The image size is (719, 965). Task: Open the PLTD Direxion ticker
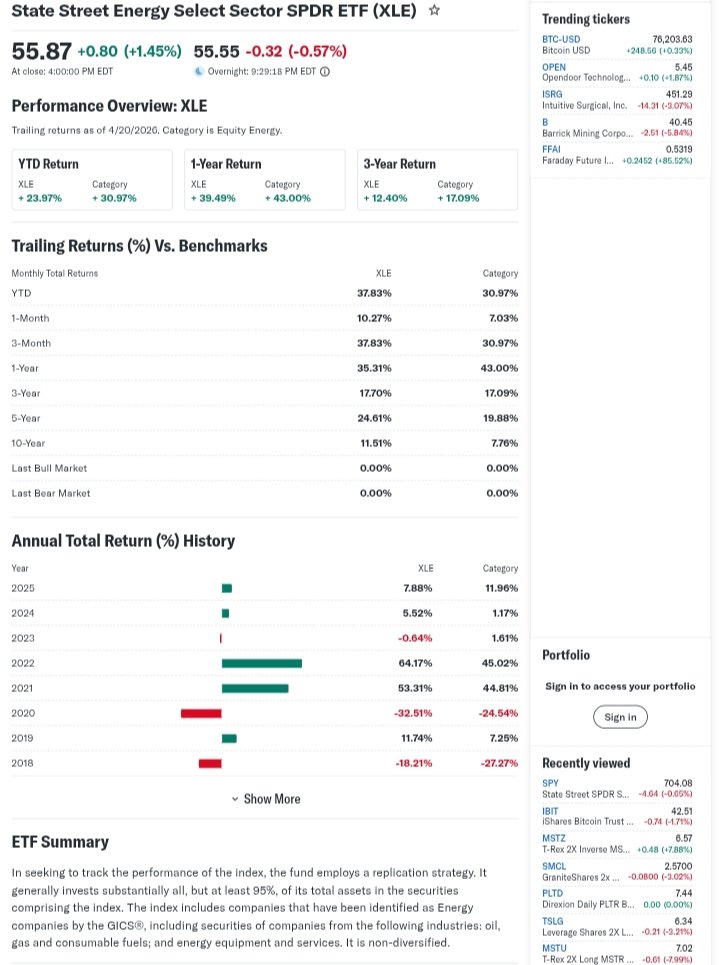tap(552, 893)
